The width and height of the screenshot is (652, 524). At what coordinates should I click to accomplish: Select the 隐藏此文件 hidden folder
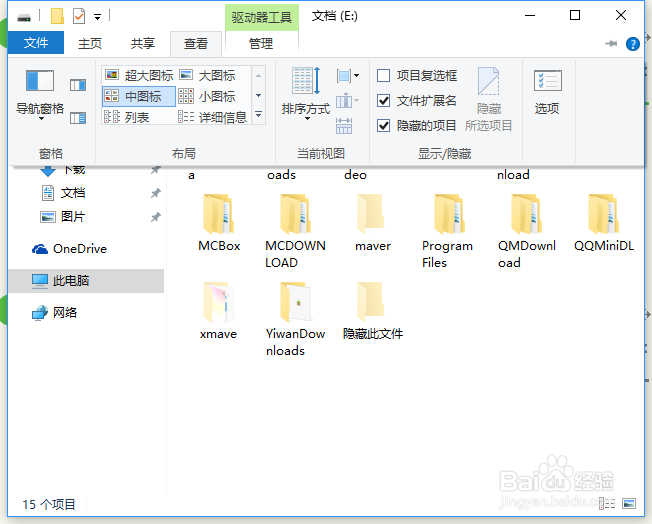point(373,311)
